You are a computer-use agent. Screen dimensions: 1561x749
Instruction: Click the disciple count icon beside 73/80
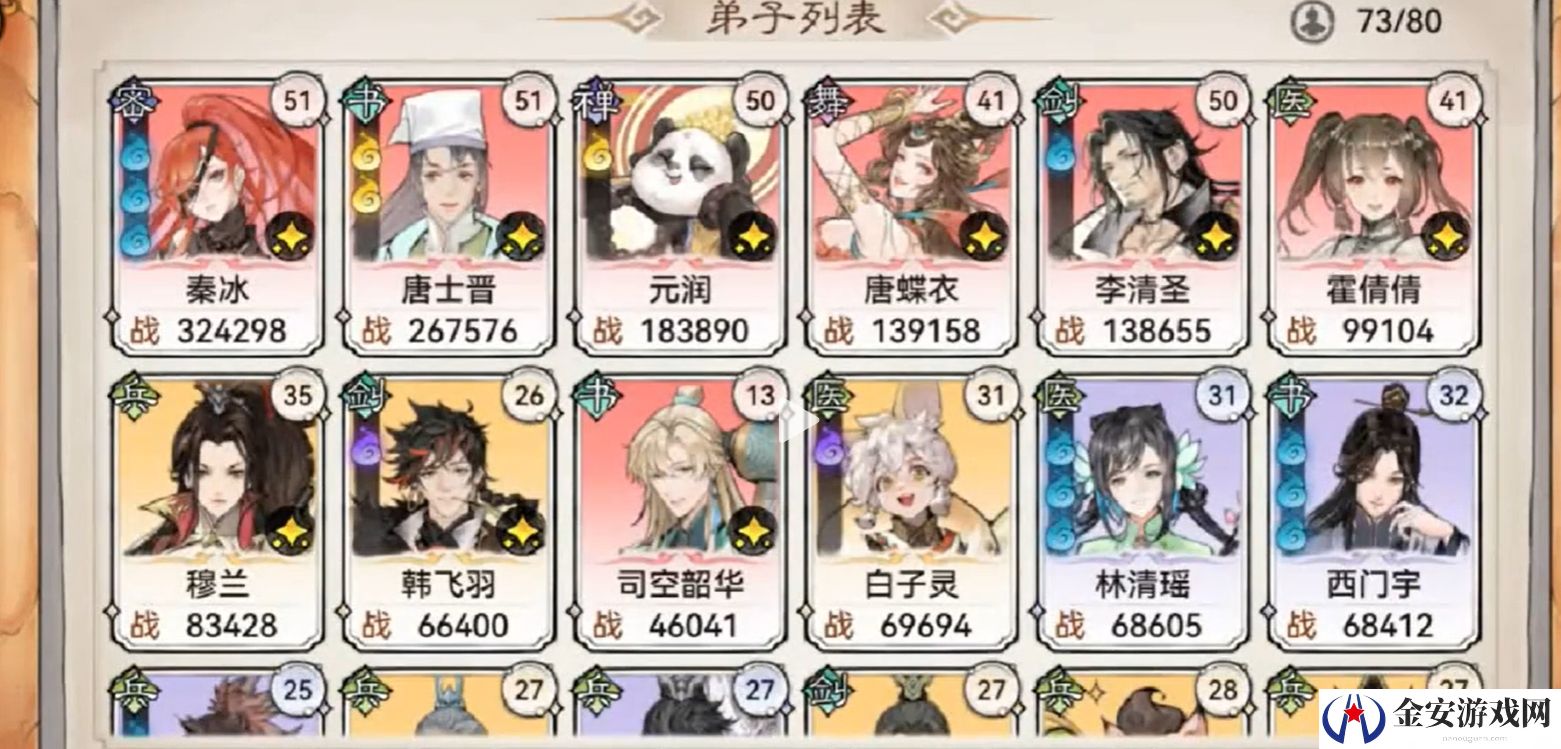tap(1311, 21)
